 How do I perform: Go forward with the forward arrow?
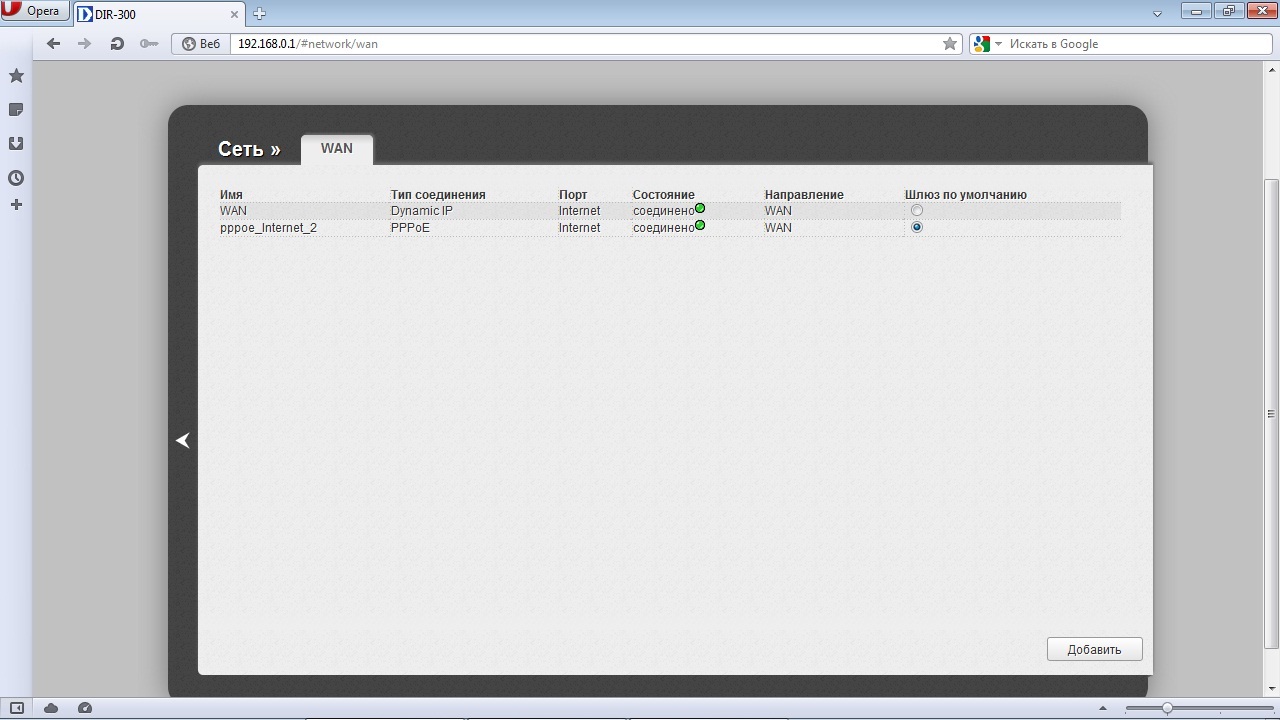coord(85,44)
